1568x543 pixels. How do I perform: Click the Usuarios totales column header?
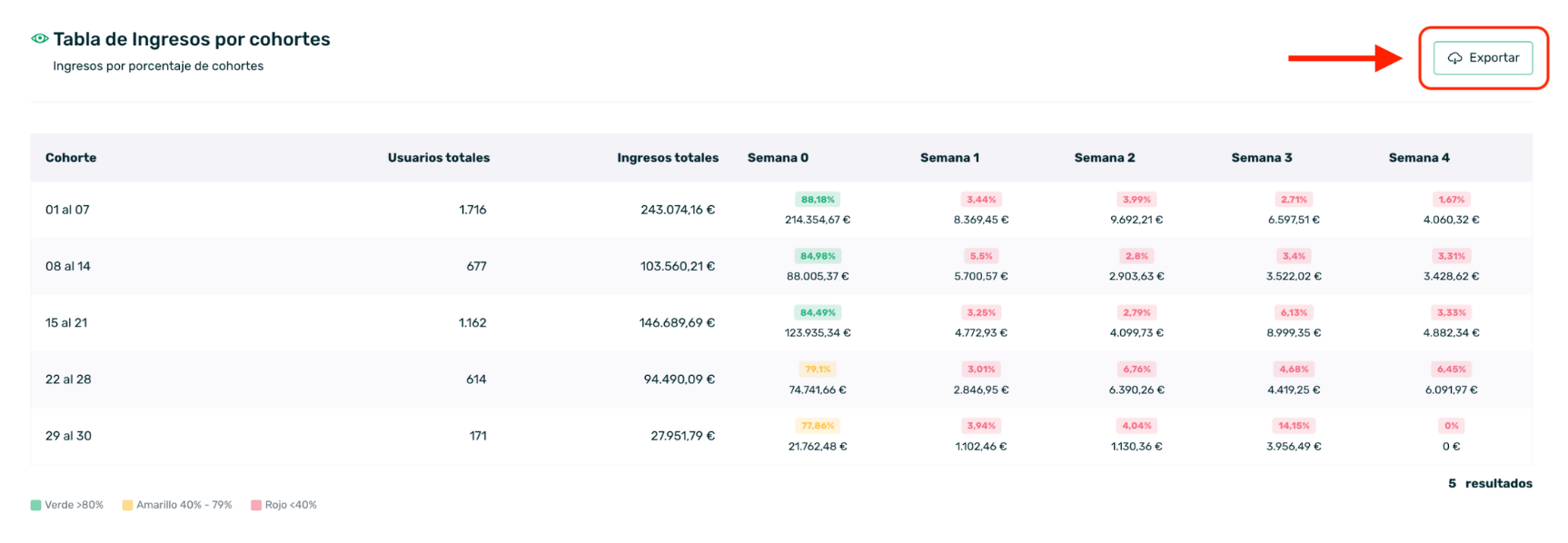click(x=438, y=158)
